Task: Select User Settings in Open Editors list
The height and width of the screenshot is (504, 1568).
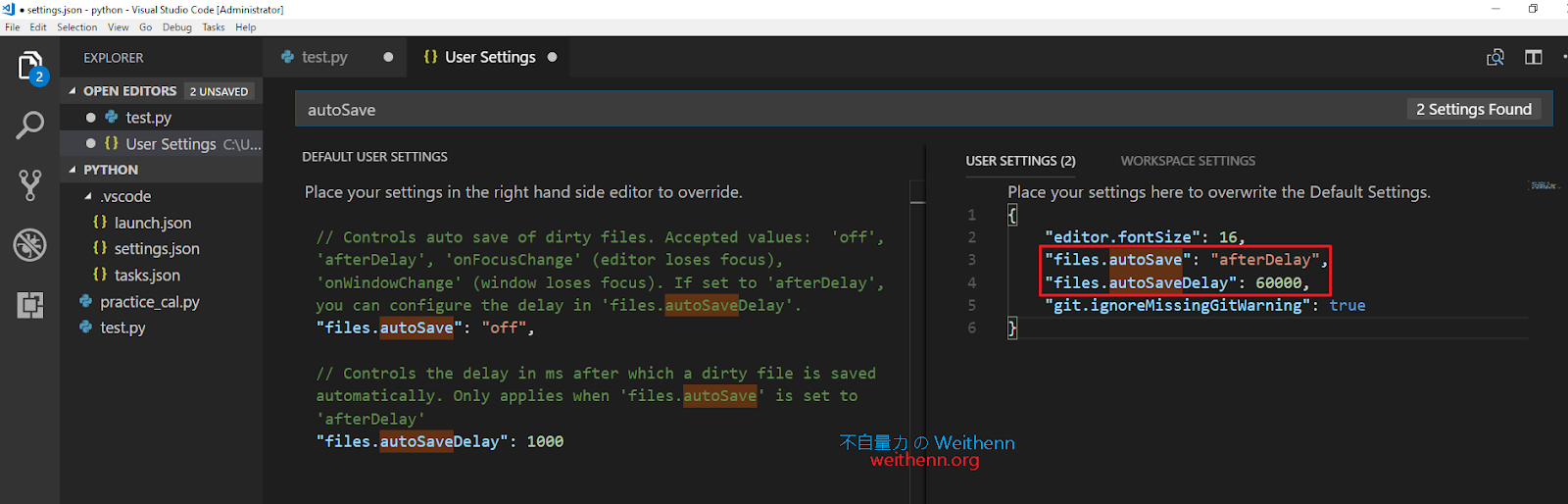Action: click(x=162, y=143)
